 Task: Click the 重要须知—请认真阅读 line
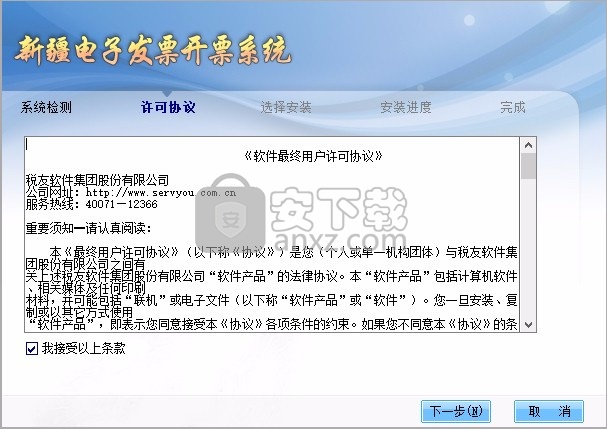point(88,228)
